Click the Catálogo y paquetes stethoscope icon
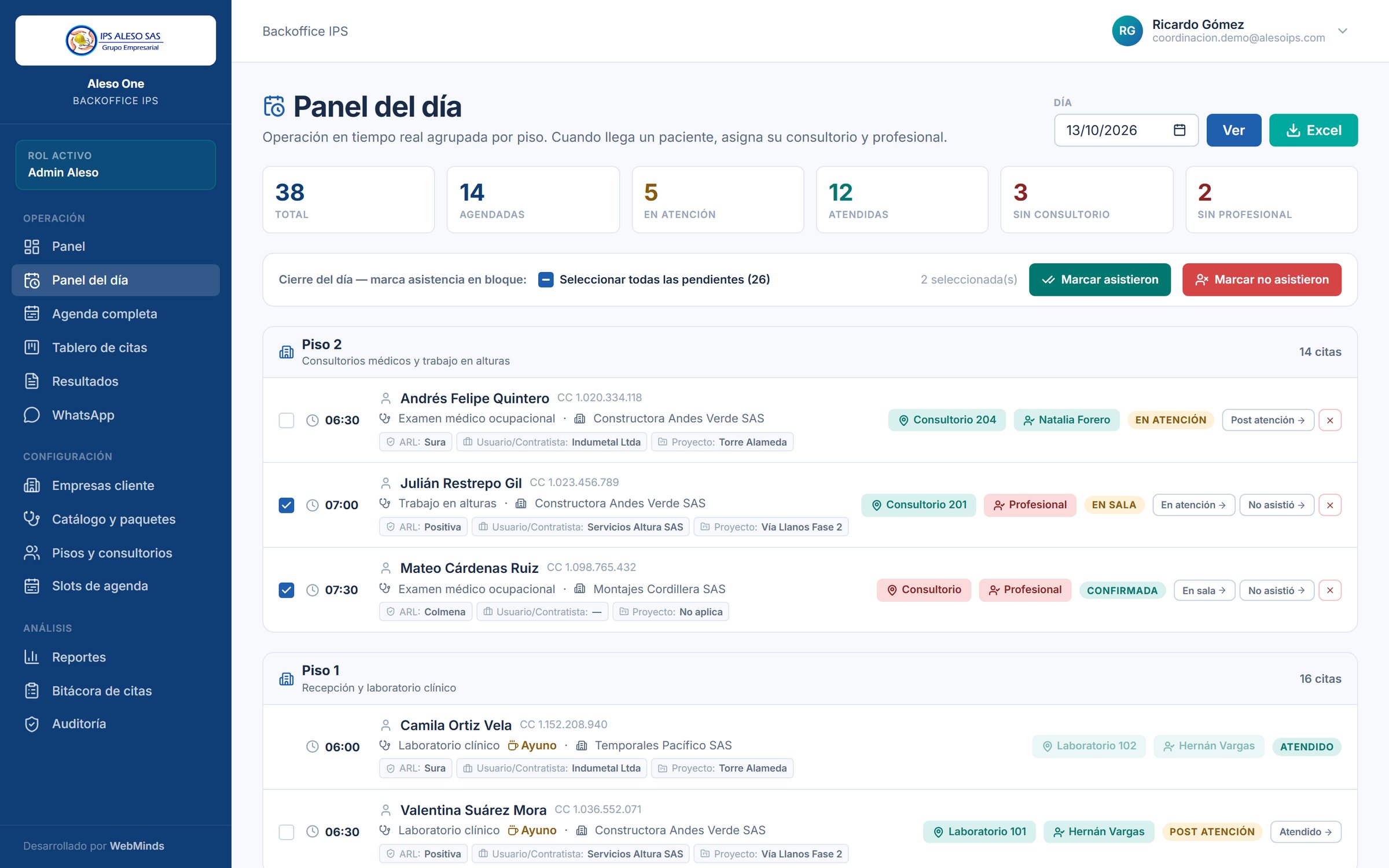 32,519
